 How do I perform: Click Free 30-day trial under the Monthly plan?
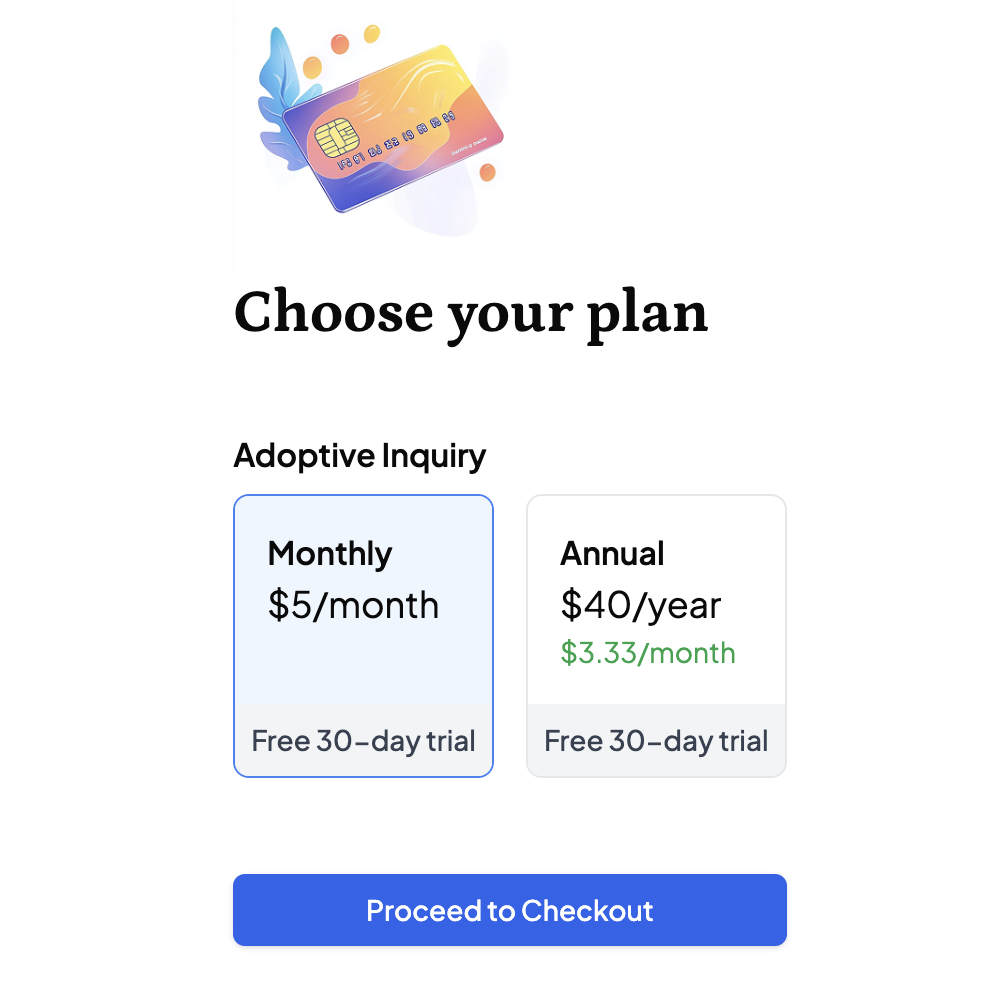363,741
